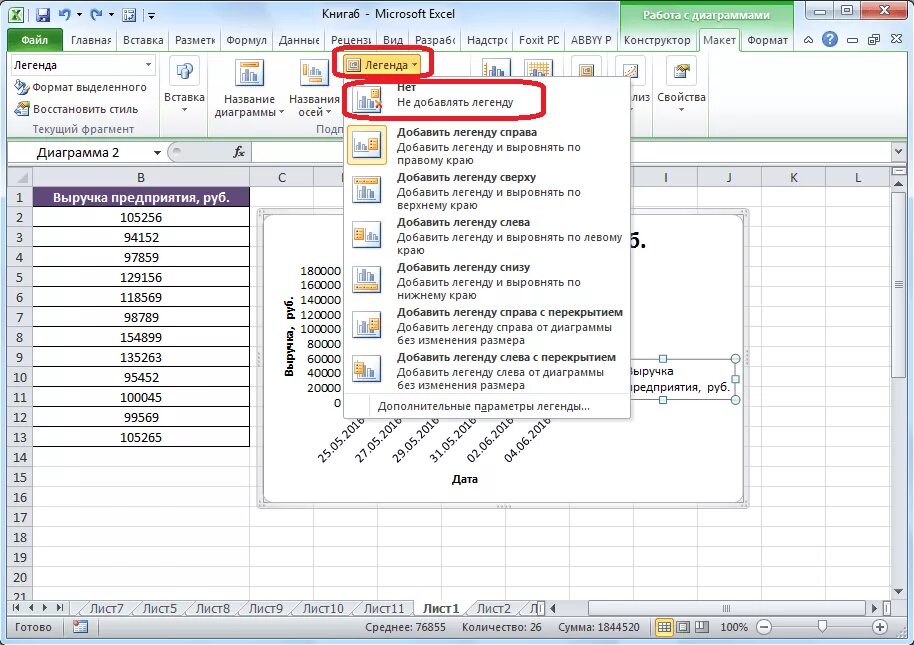Choose 'Добавить легенду слева' icon option
914x645 pixels.
(x=367, y=235)
